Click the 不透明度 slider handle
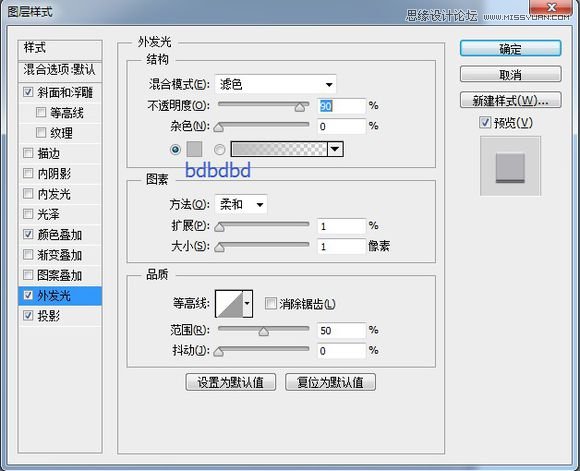 pyautogui.click(x=300, y=107)
